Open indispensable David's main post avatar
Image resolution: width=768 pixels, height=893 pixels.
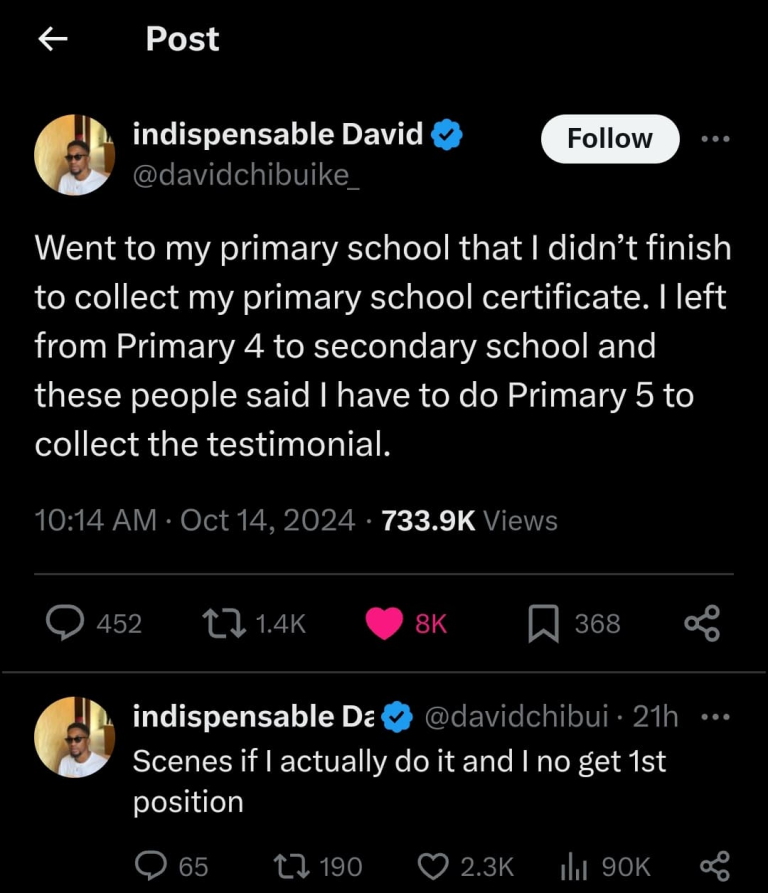[x=74, y=154]
